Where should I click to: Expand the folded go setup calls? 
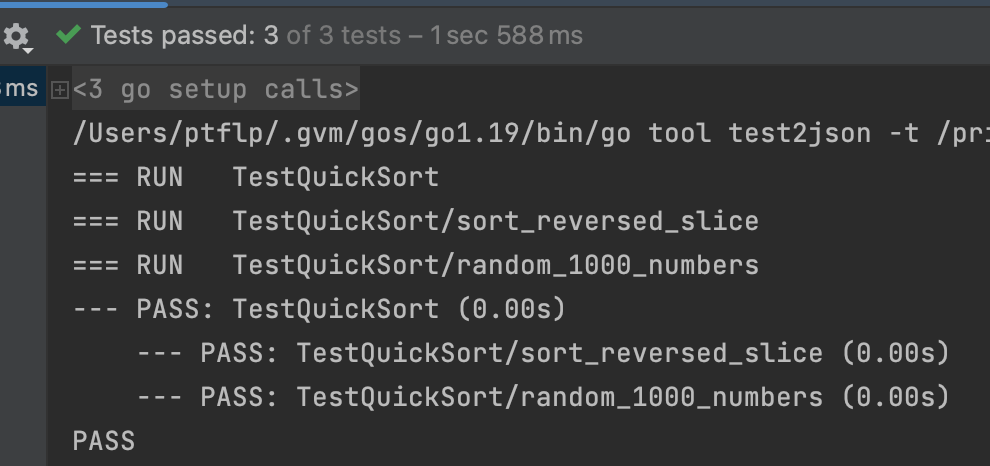click(59, 90)
